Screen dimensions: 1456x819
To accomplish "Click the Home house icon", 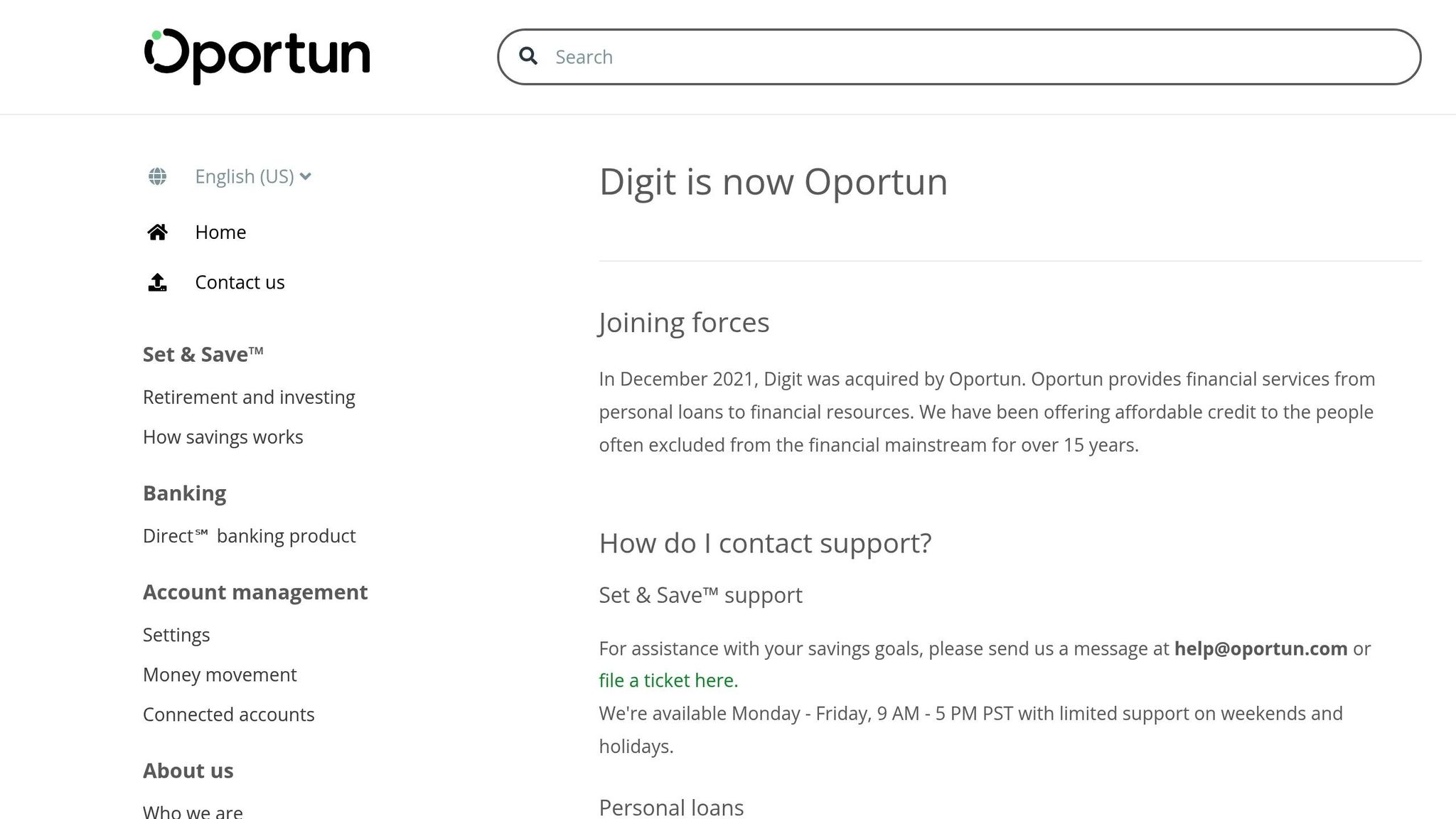I will (157, 232).
